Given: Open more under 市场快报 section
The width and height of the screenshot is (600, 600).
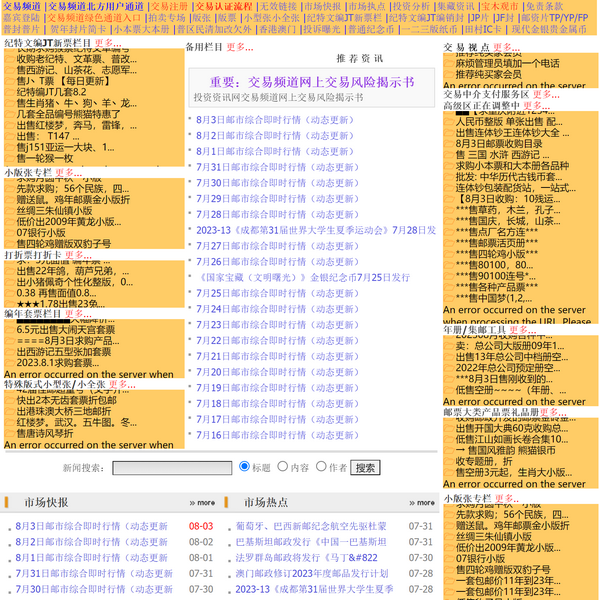Looking at the screenshot, I should point(200,502).
